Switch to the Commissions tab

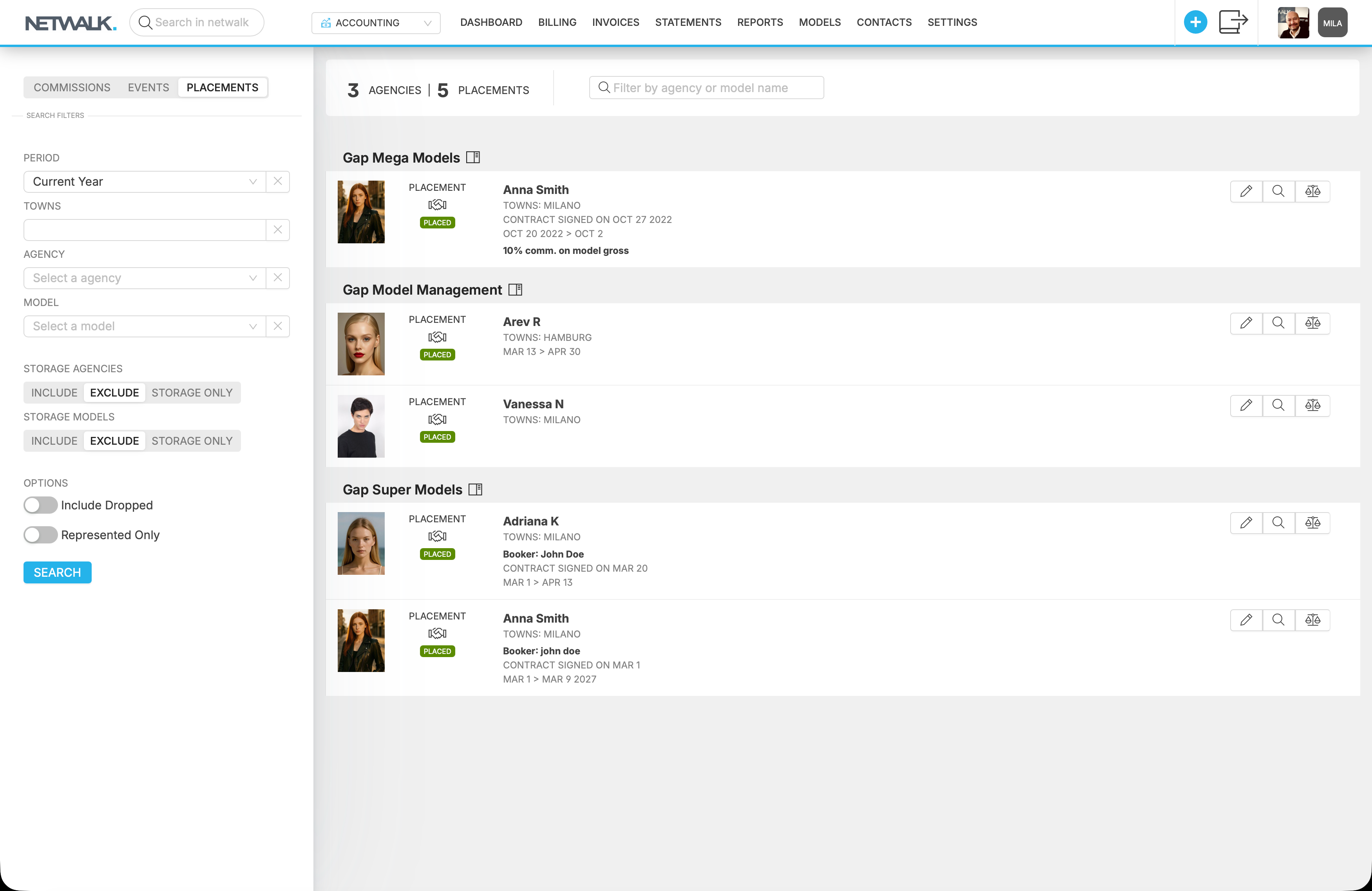(71, 88)
